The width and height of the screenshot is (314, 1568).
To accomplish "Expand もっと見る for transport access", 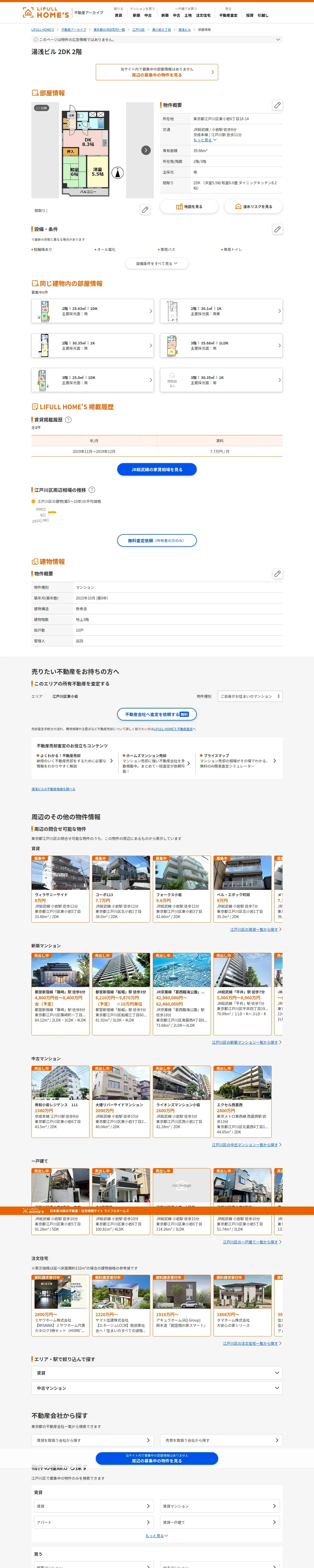I will (205, 140).
